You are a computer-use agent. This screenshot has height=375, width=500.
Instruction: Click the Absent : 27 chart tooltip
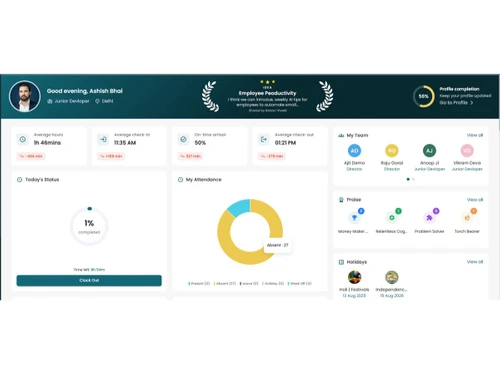coord(277,245)
